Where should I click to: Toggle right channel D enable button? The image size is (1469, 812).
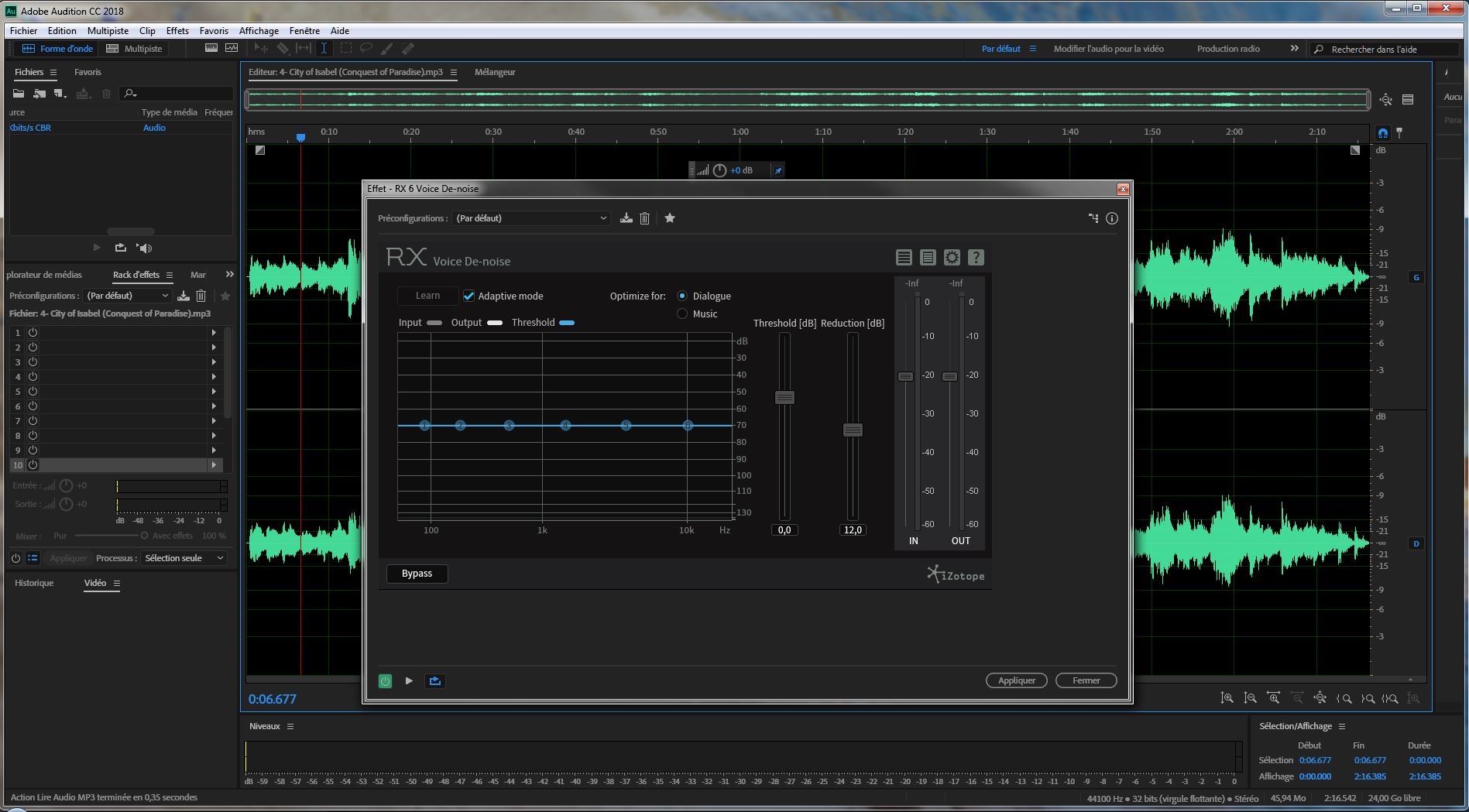1416,543
